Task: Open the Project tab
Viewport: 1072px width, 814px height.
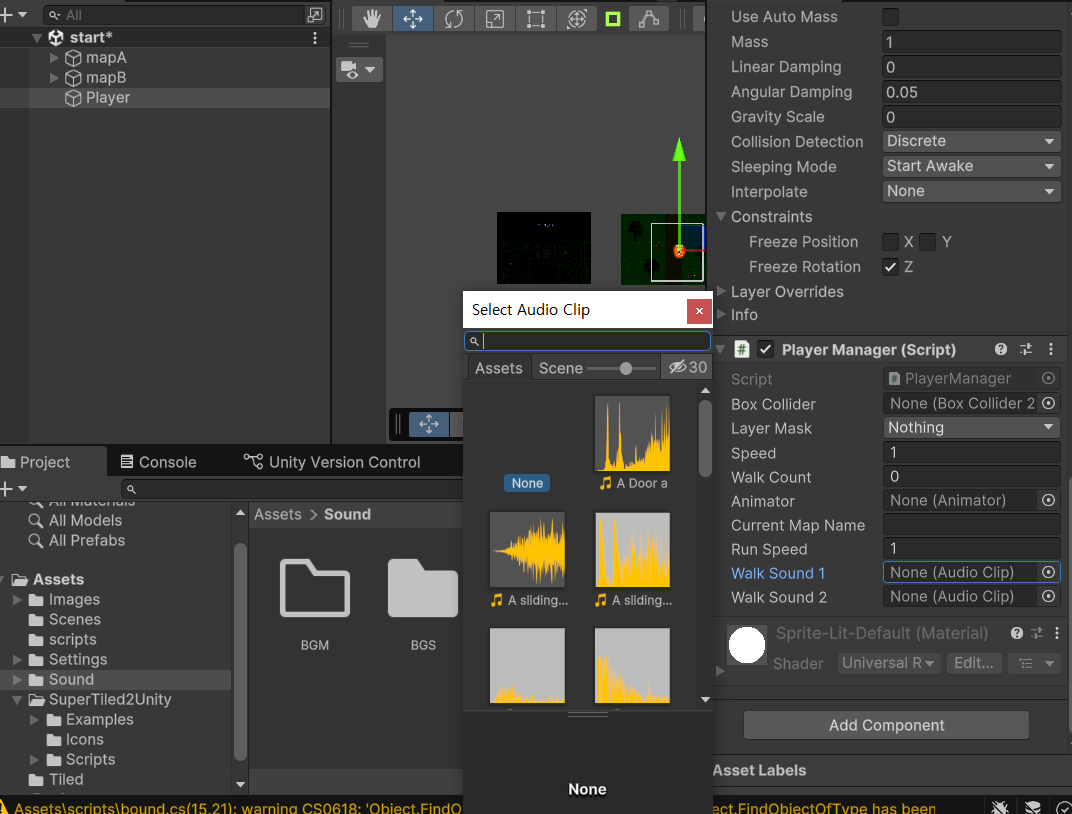Action: [45, 462]
